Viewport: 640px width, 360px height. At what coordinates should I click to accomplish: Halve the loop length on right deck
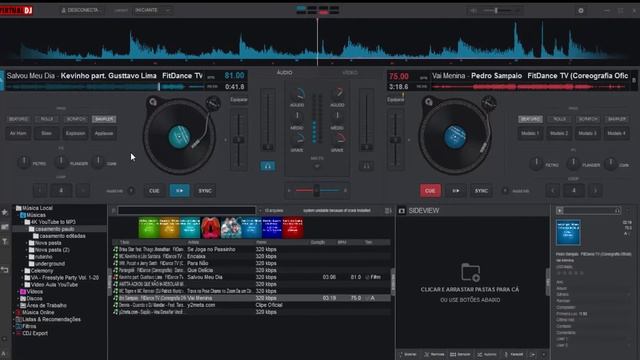(553, 191)
